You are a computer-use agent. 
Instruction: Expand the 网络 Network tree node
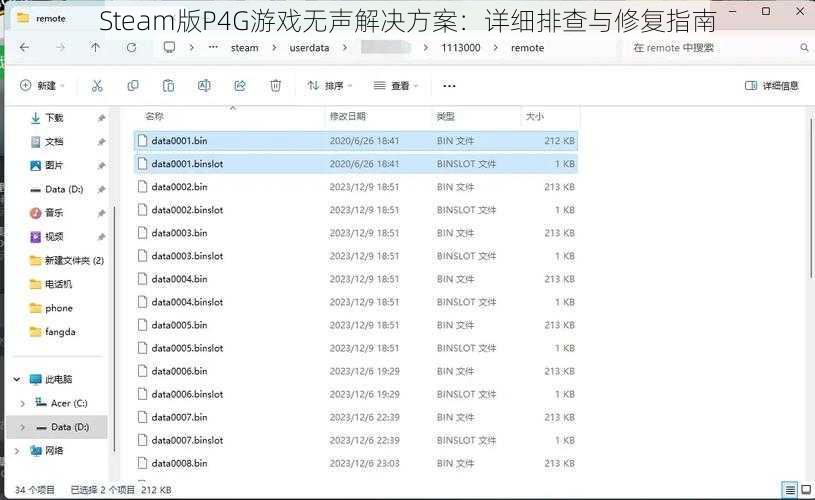coord(17,451)
